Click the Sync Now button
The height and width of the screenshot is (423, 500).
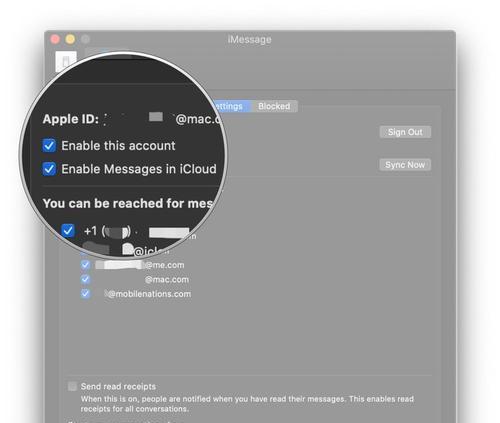pyautogui.click(x=405, y=165)
